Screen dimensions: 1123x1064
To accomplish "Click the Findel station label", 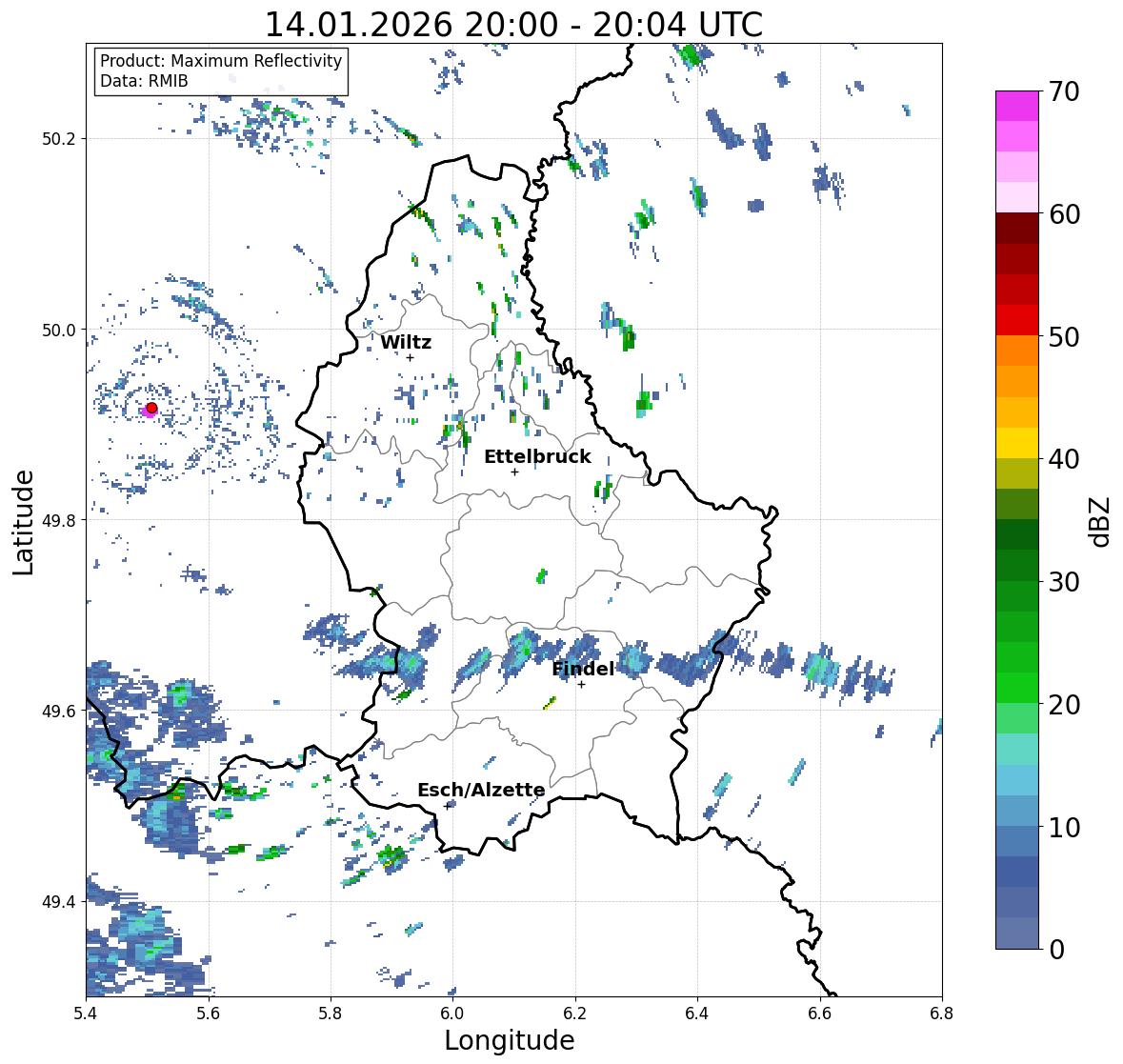I will [583, 669].
